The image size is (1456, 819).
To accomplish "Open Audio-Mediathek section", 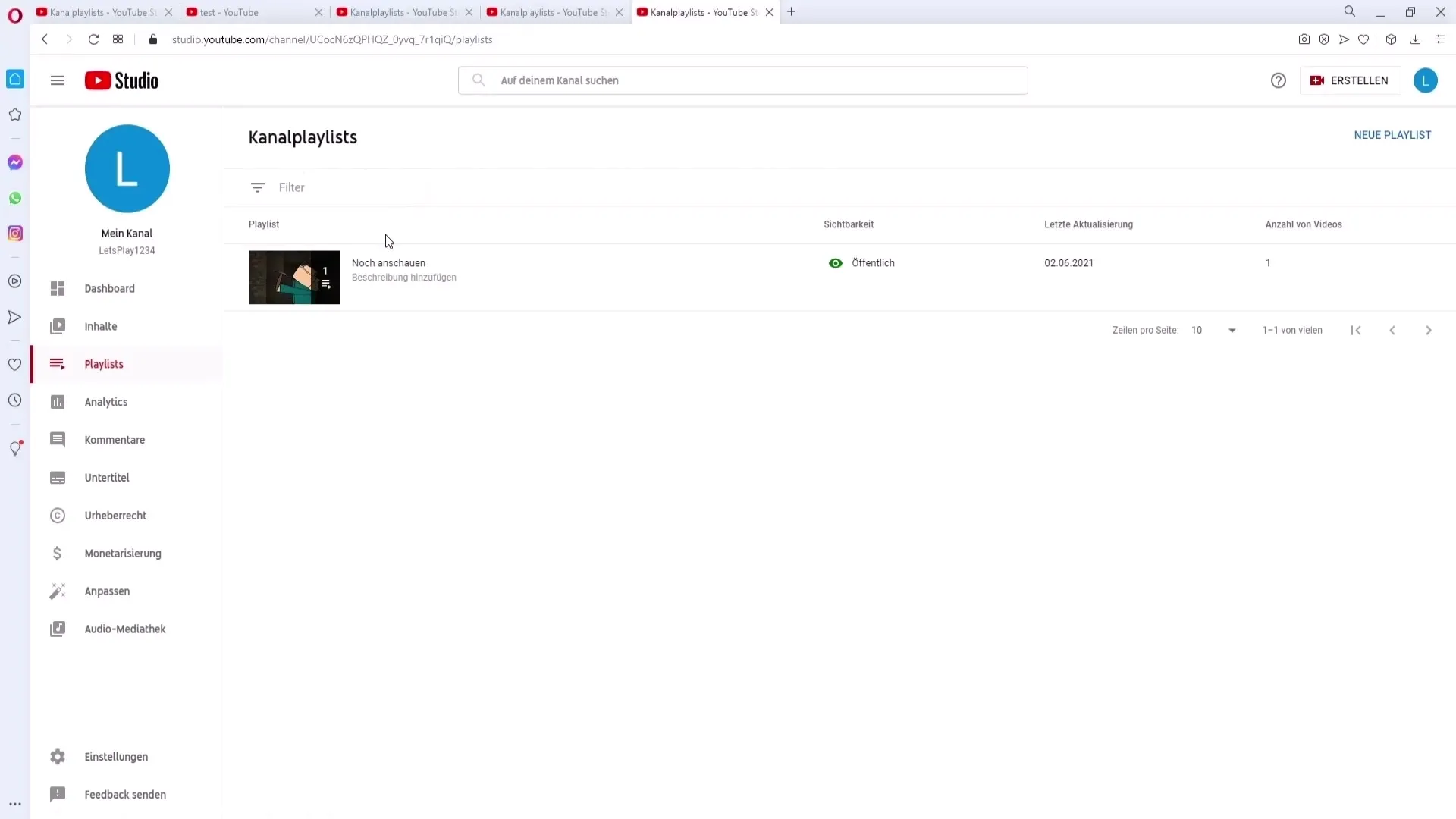I will tap(125, 628).
